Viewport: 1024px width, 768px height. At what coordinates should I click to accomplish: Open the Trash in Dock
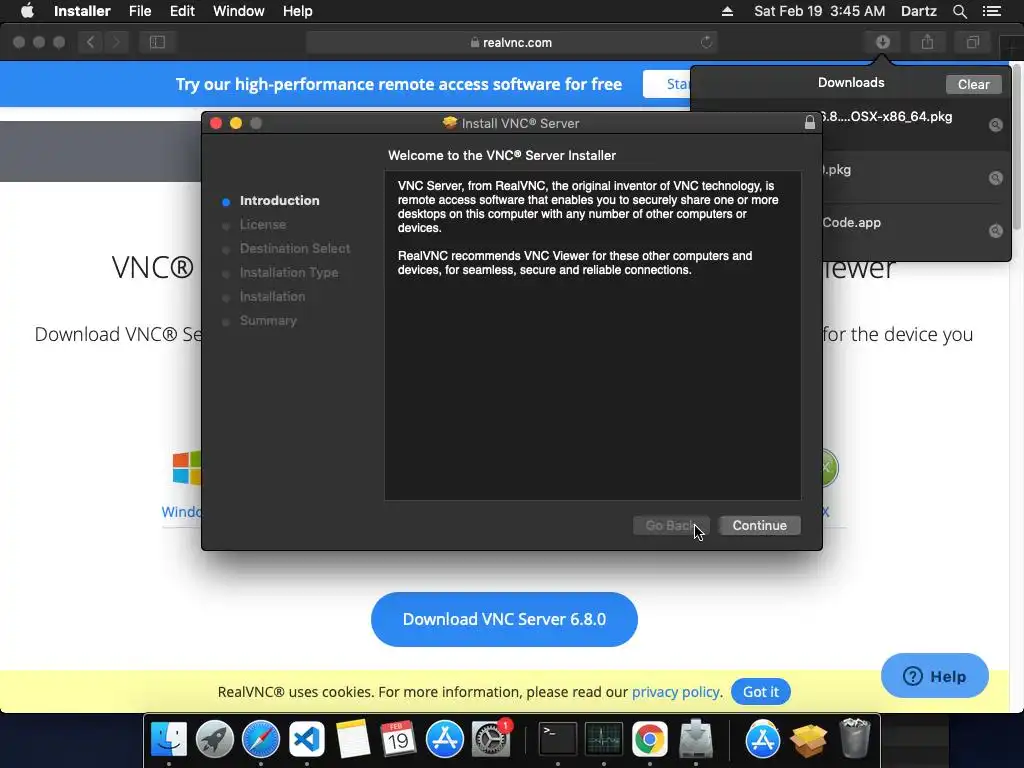pyautogui.click(x=854, y=738)
